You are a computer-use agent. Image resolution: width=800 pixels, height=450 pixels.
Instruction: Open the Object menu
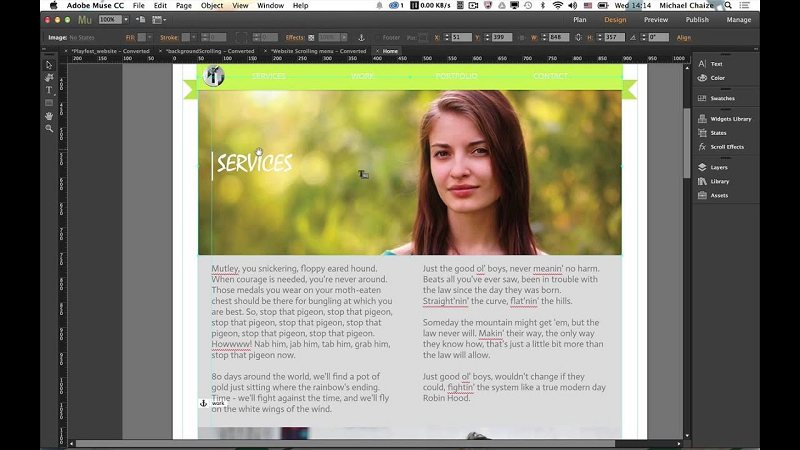point(212,5)
